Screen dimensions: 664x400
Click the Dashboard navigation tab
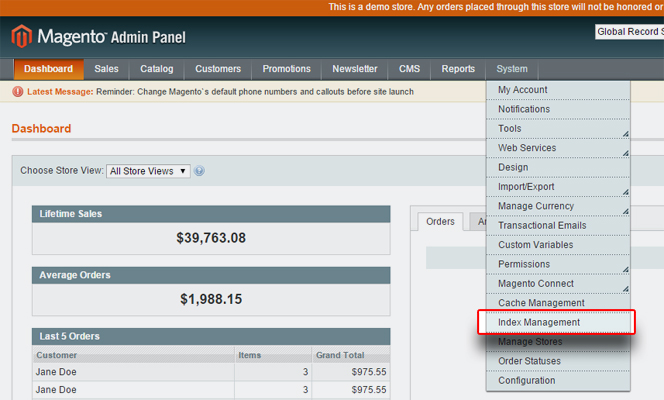[x=48, y=69]
